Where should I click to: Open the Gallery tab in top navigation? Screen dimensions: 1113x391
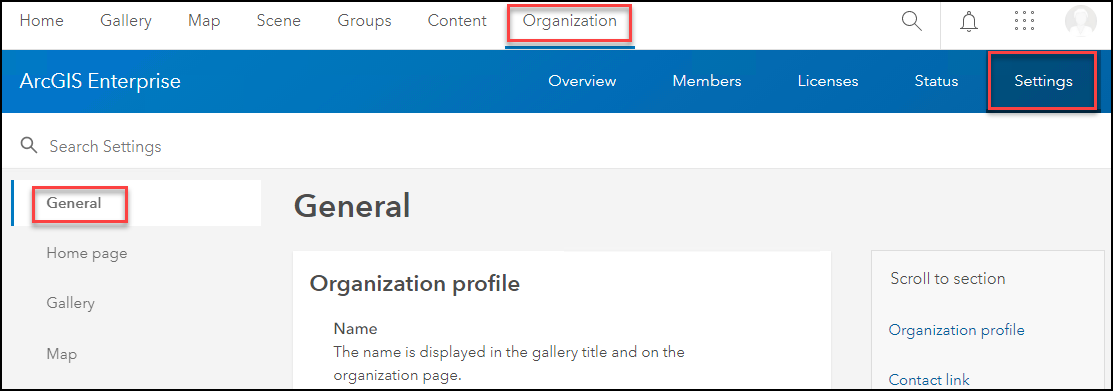tap(126, 21)
